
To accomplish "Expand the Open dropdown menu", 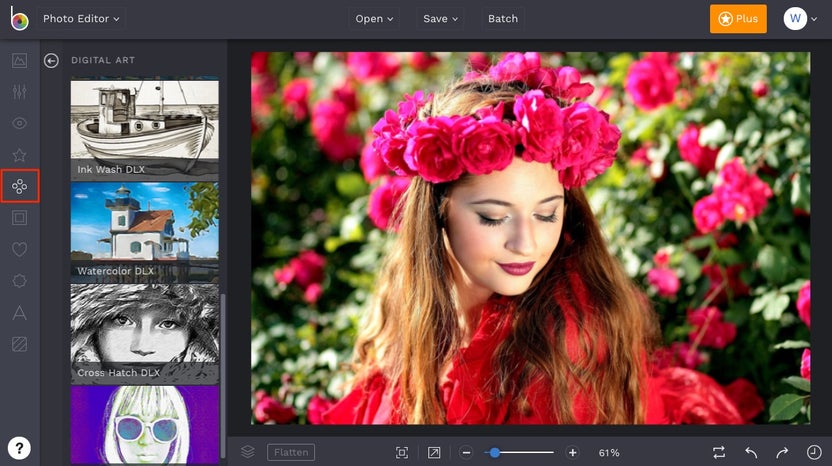I will [375, 19].
